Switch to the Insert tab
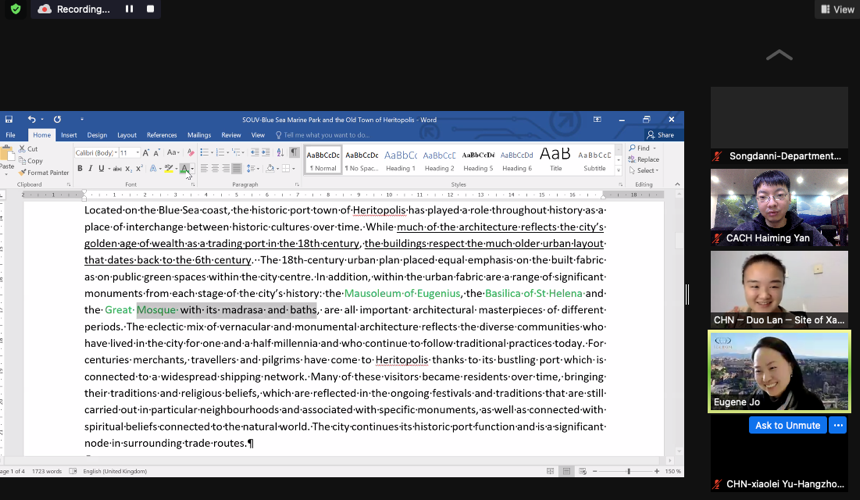Viewport: 860px width, 500px height. [x=69, y=135]
